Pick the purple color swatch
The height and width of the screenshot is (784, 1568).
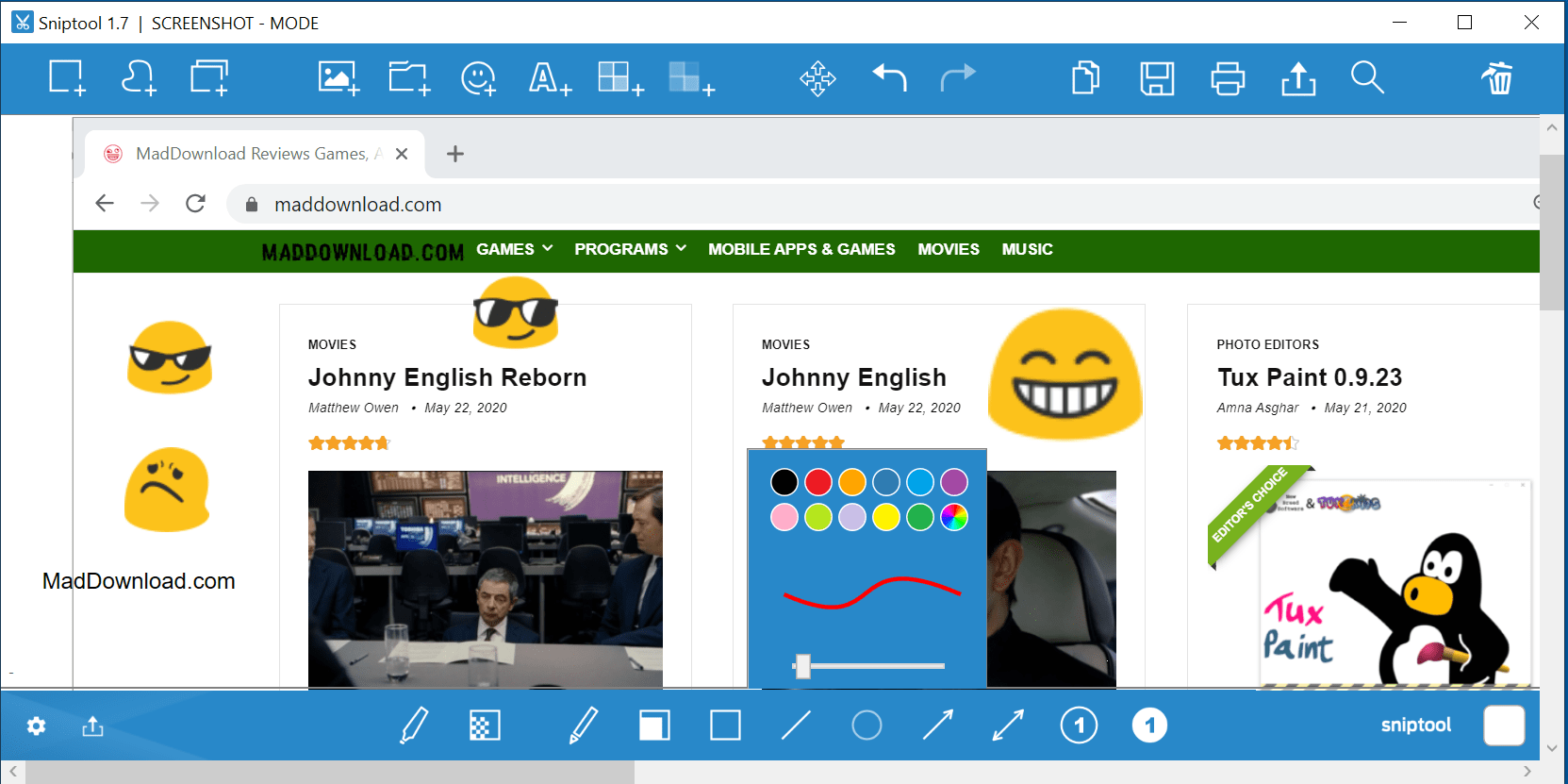point(954,482)
